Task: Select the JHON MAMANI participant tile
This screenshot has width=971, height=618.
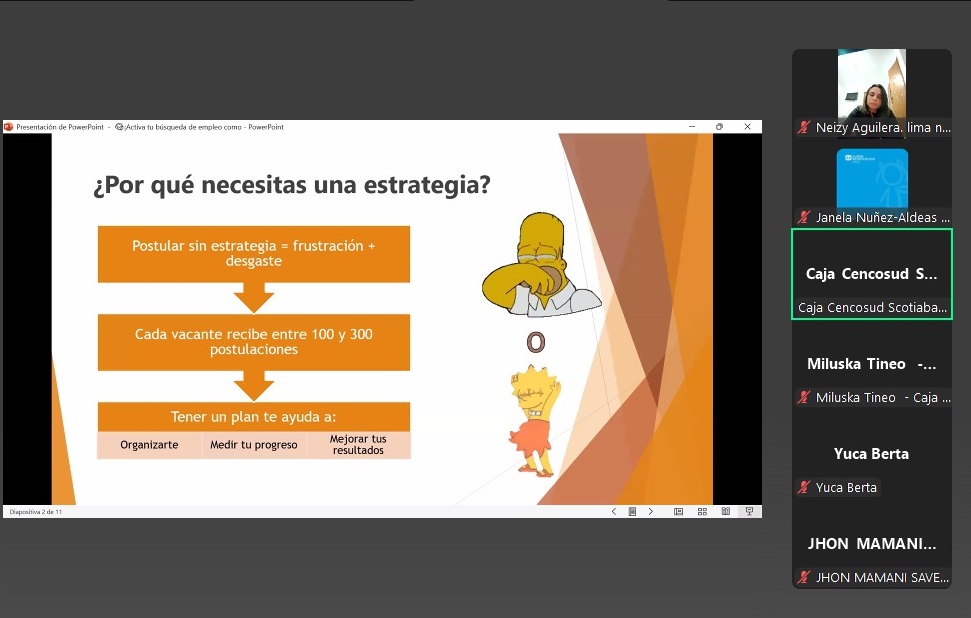Action: coord(871,544)
